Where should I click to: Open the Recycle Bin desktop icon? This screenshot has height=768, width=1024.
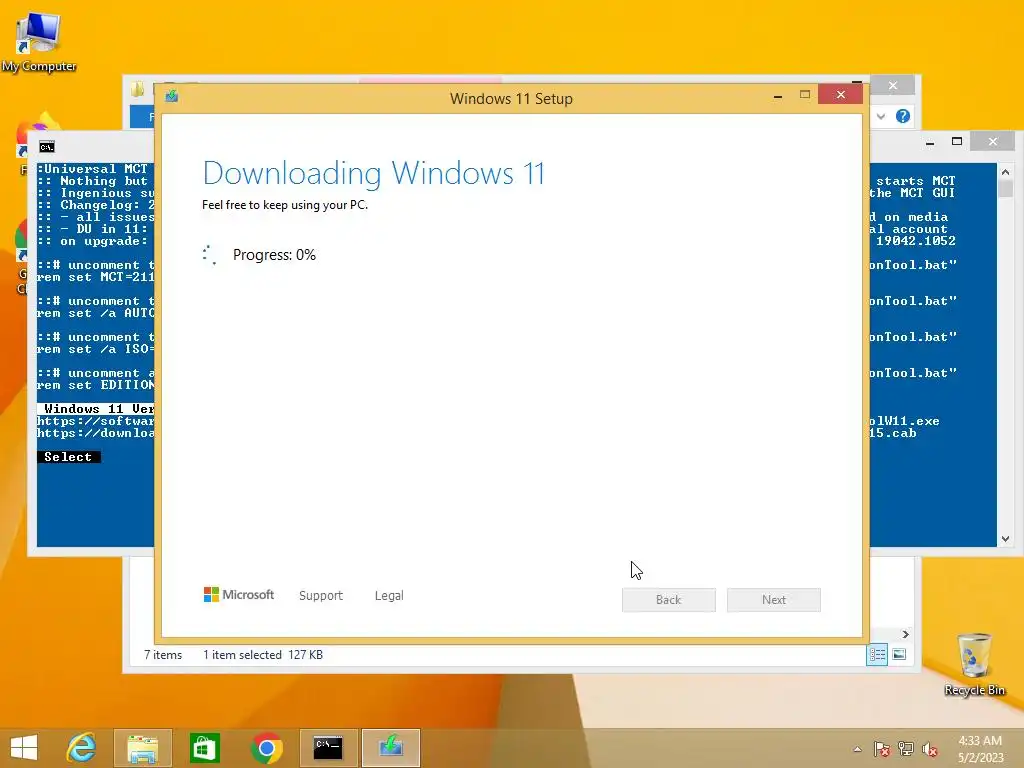[974, 664]
